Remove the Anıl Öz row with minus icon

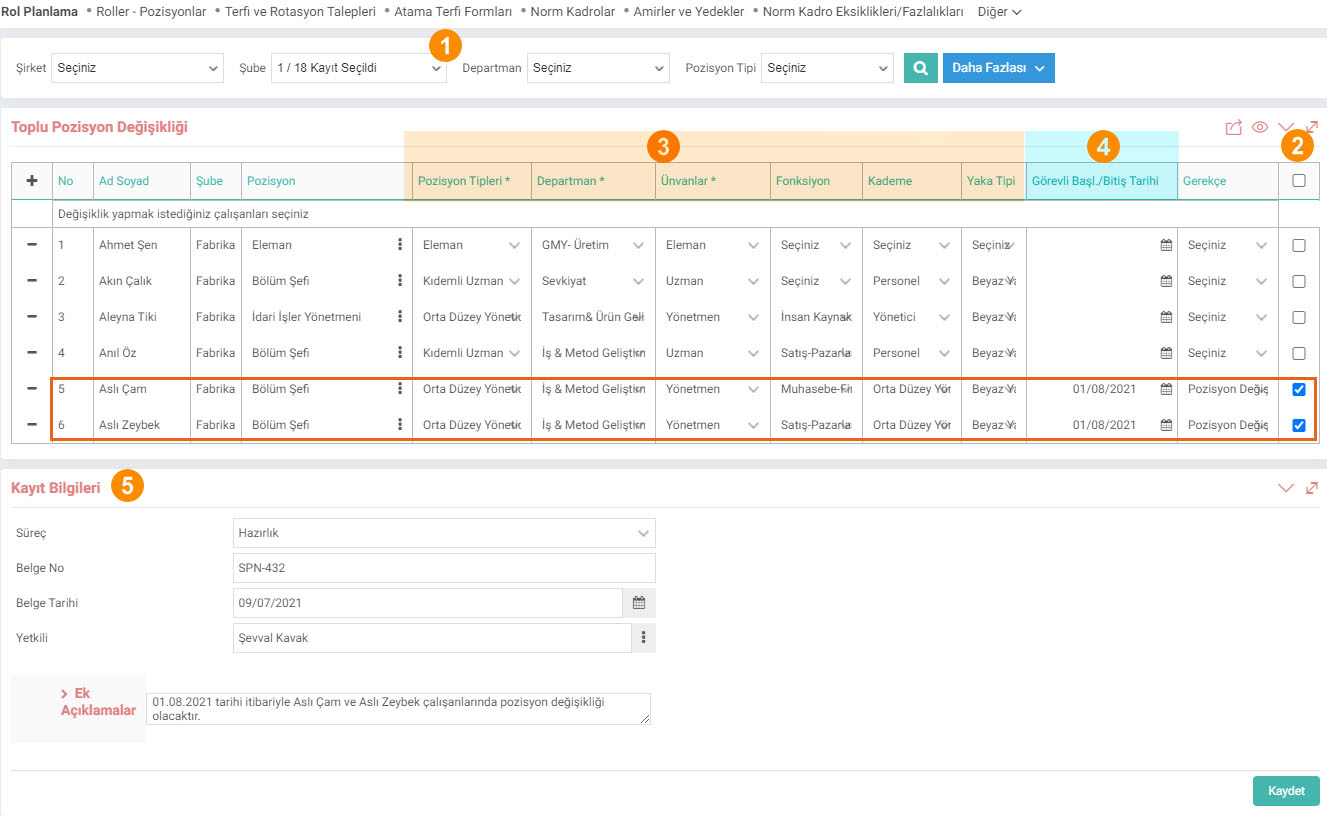click(32, 353)
